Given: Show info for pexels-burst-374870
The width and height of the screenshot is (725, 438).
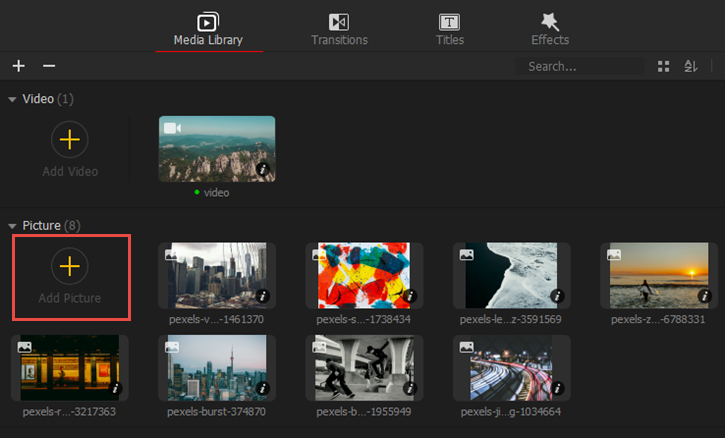Looking at the screenshot, I should (263, 389).
